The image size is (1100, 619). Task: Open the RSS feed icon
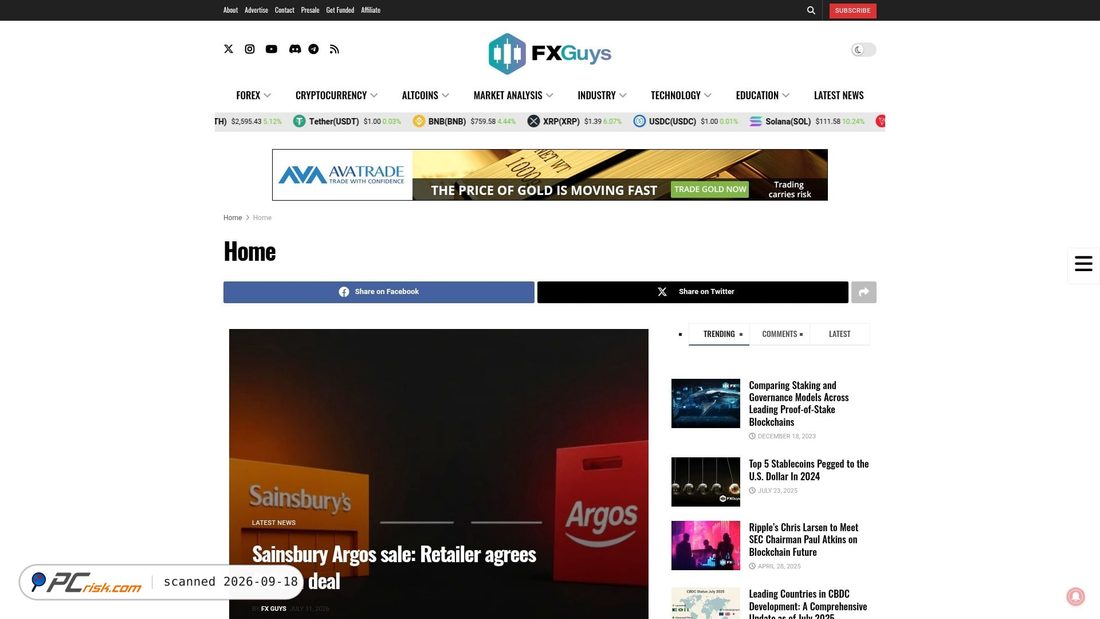[x=335, y=49]
